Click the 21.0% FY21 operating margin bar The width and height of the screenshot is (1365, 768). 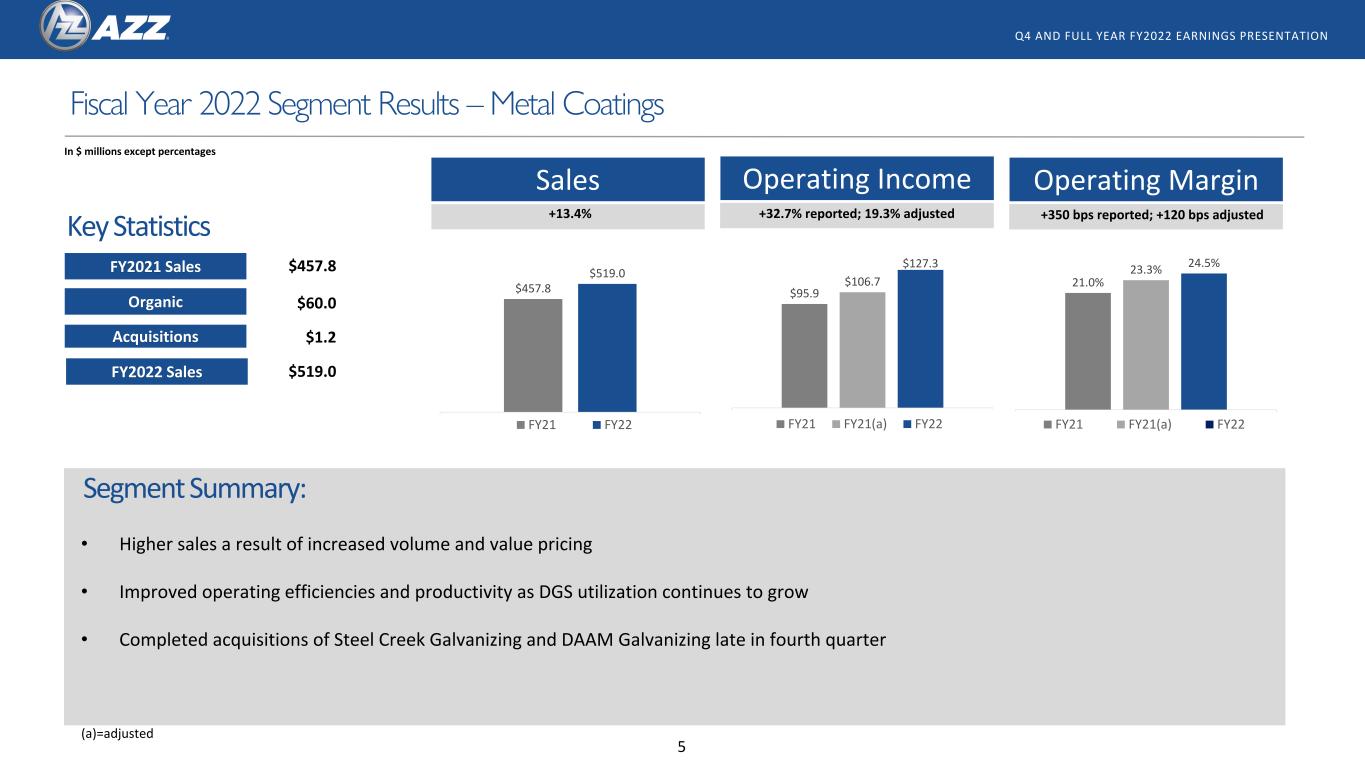pyautogui.click(x=1088, y=351)
